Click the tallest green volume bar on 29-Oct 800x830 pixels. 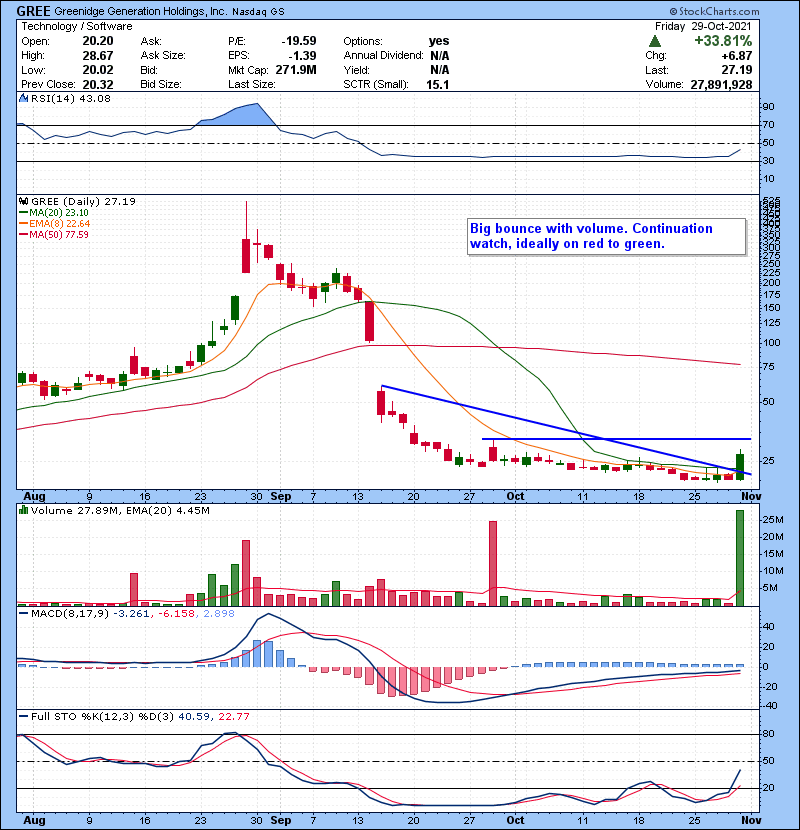[740, 558]
